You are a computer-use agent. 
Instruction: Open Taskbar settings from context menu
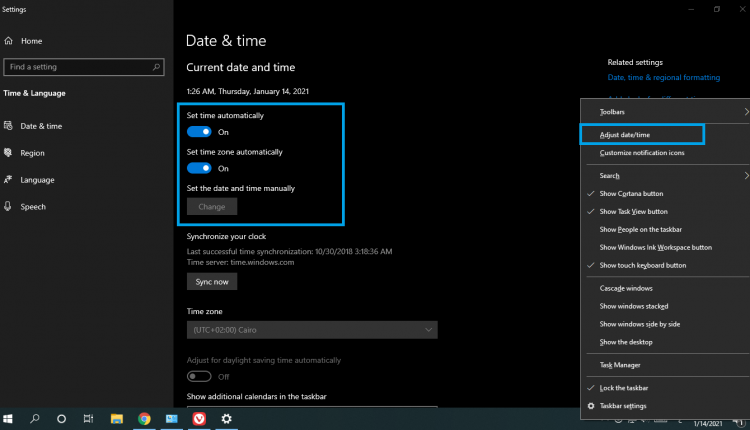point(623,406)
